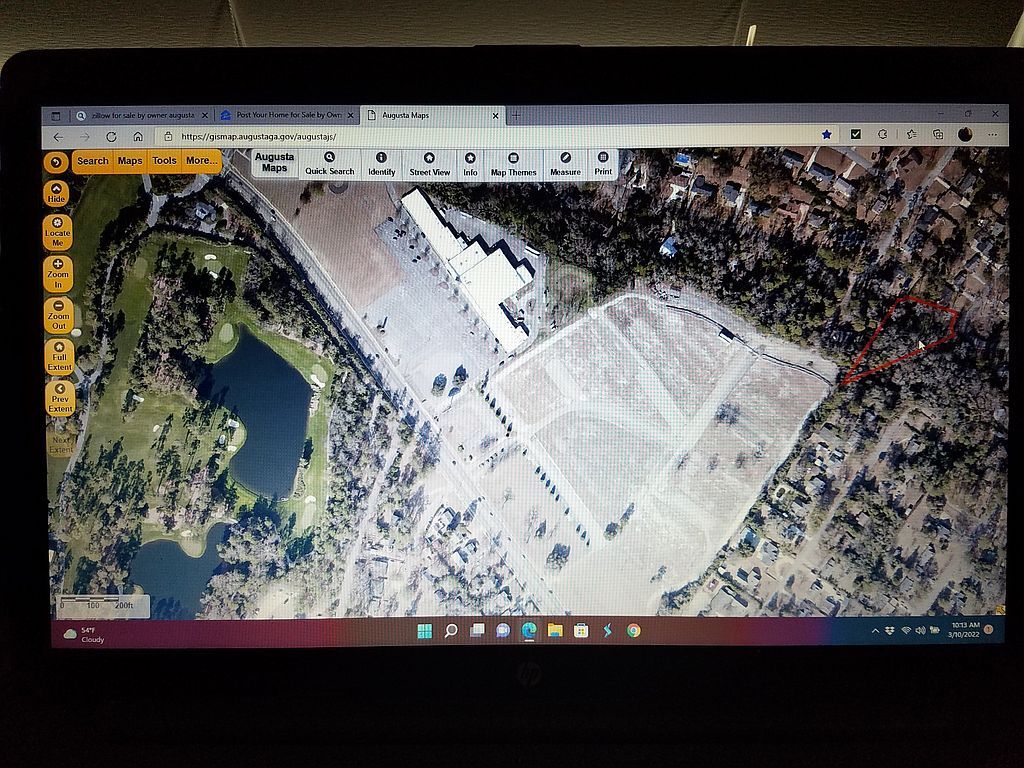Open the Maps menu in the orange bar
The image size is (1024, 768).
click(130, 161)
